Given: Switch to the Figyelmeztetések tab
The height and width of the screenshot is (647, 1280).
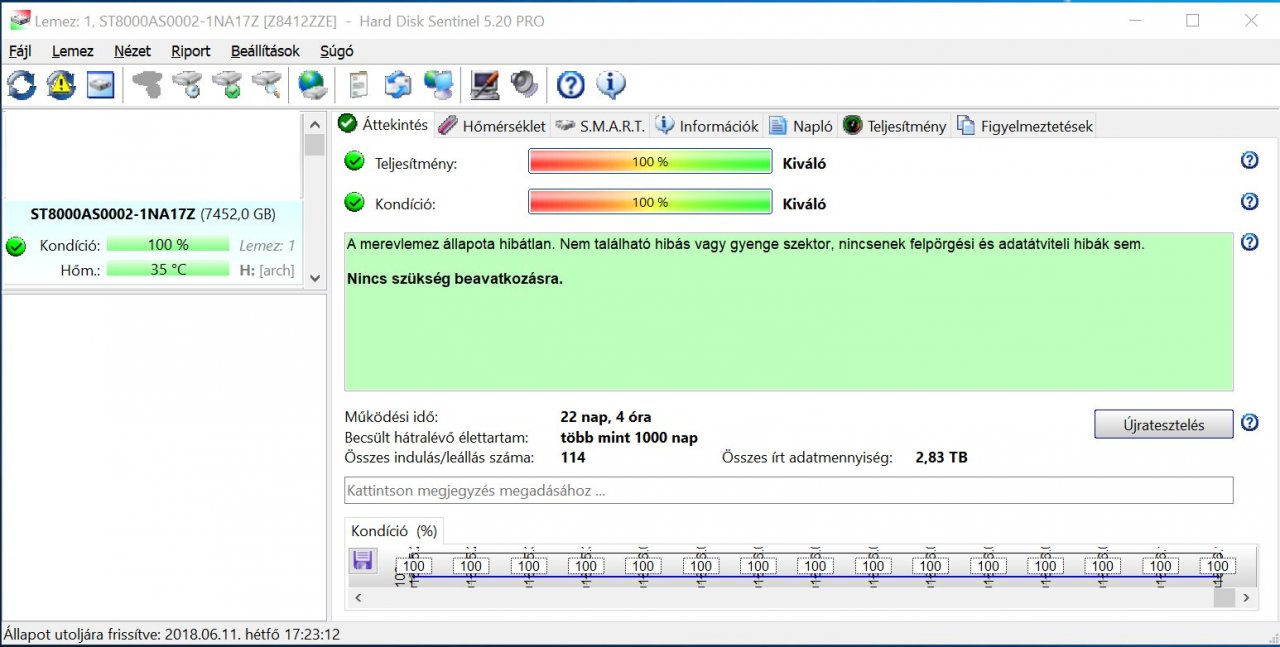Looking at the screenshot, I should (x=1025, y=126).
